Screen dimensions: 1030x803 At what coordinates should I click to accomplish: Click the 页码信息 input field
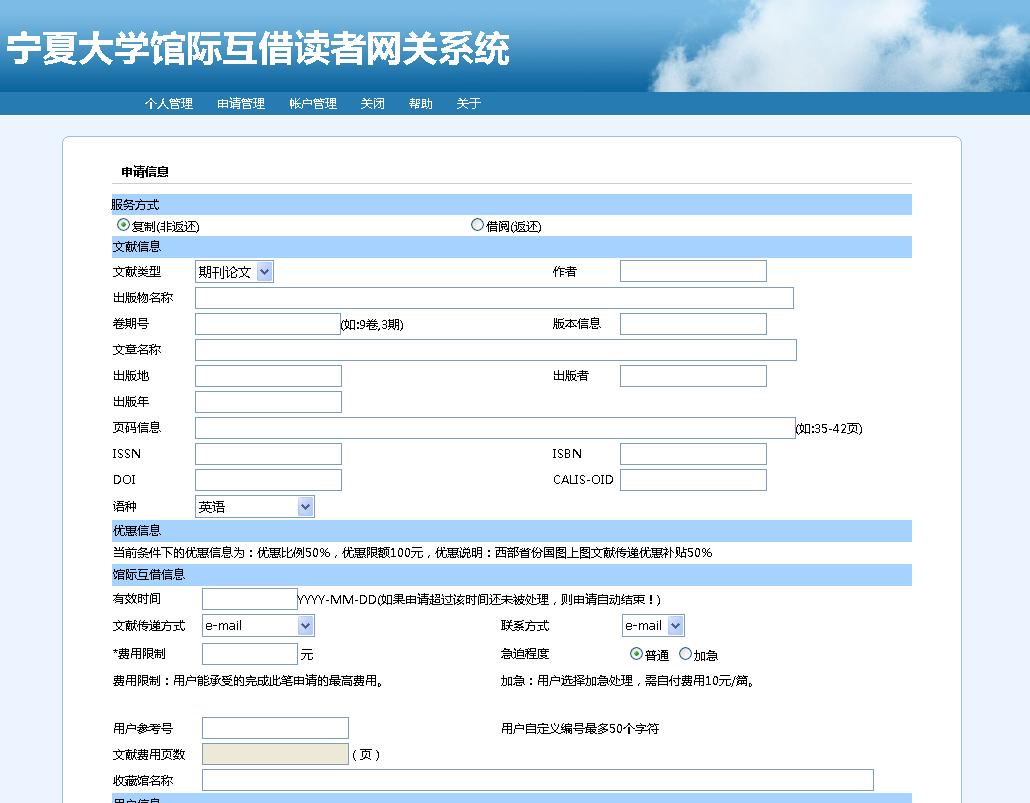[x=495, y=428]
